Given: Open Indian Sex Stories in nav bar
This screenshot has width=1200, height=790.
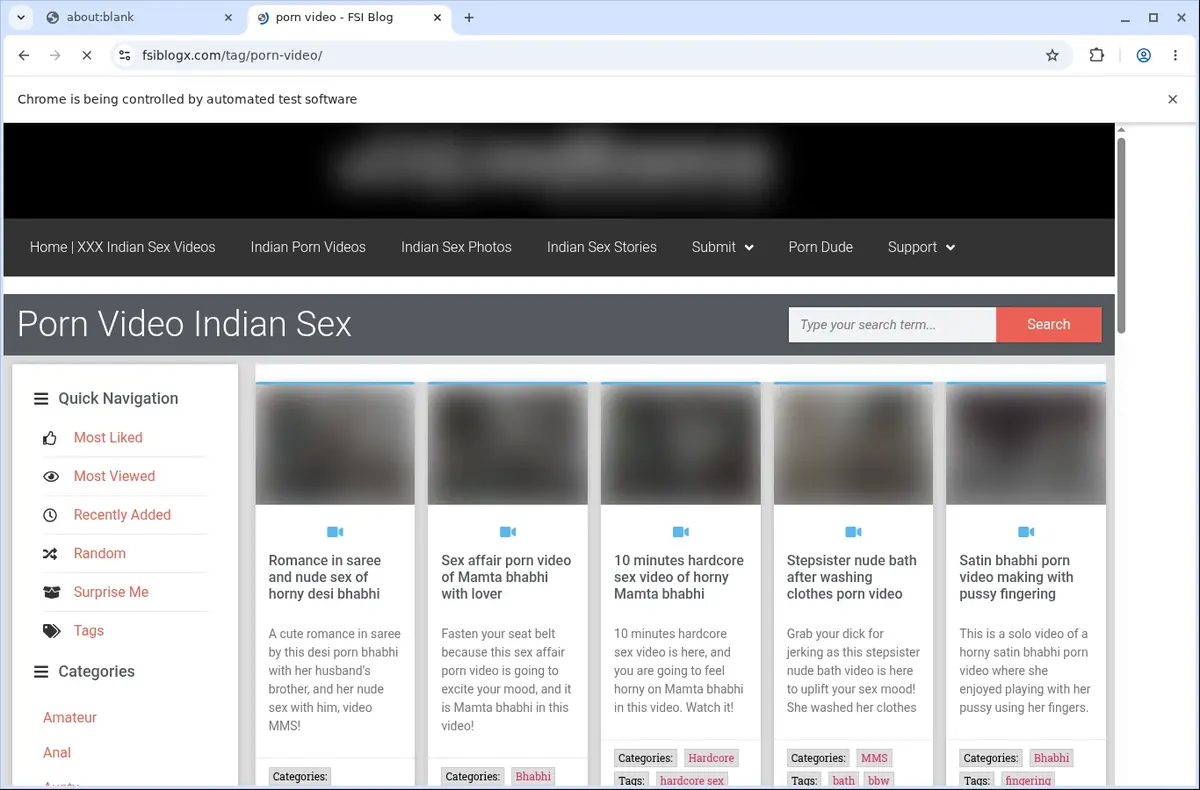Looking at the screenshot, I should pos(602,247).
